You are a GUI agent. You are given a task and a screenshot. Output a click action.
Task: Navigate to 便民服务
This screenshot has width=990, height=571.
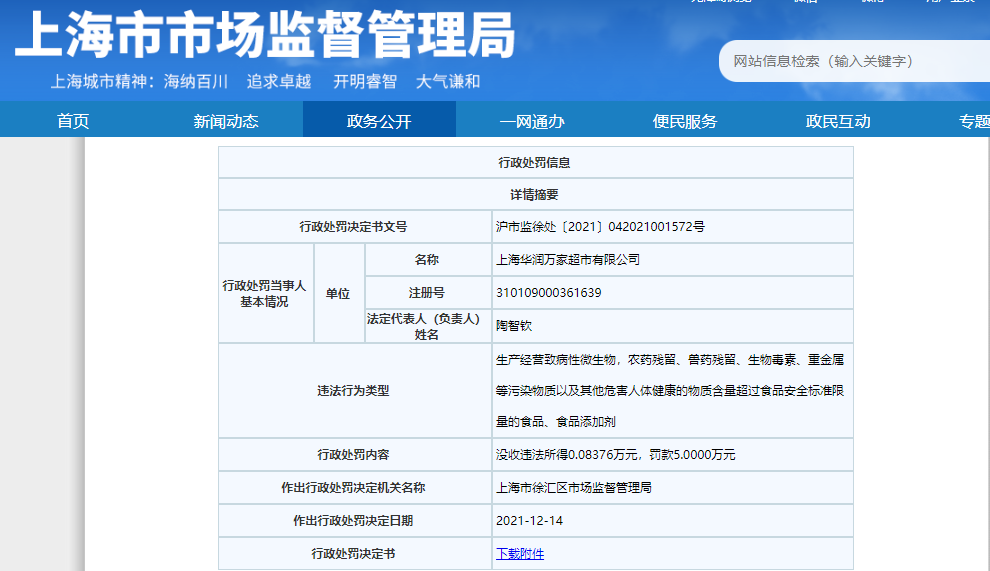click(685, 121)
